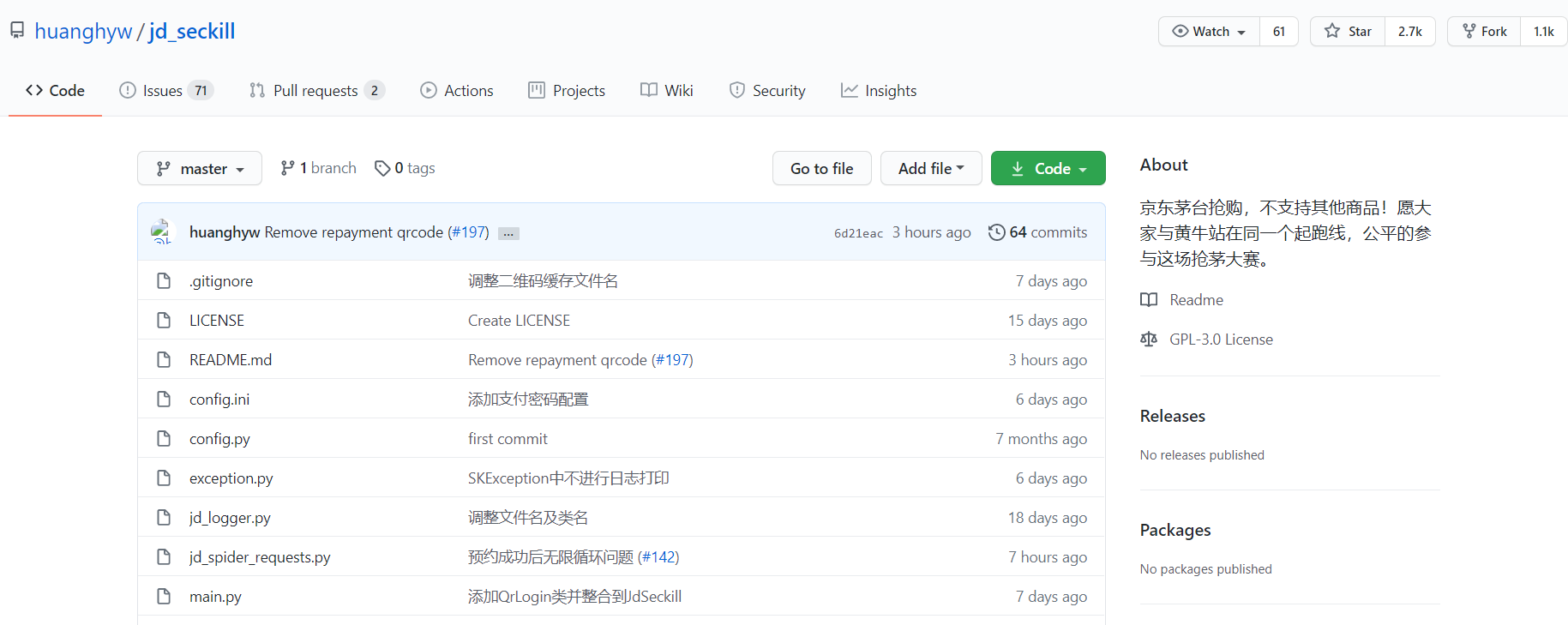Screen dimensions: 1568x625
Task: Open the jd_seckill repository link
Action: (192, 31)
